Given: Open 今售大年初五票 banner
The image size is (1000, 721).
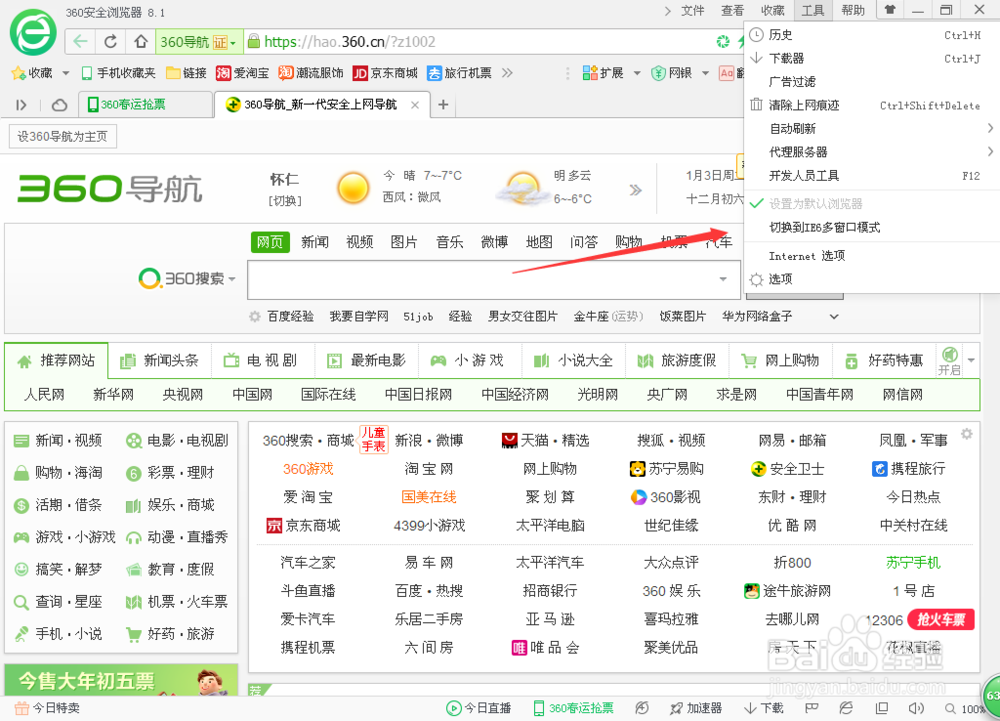Looking at the screenshot, I should point(121,680).
